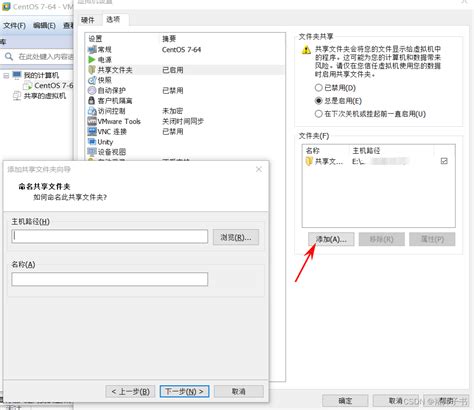Click the VNC 连接 icon

[x=92, y=131]
